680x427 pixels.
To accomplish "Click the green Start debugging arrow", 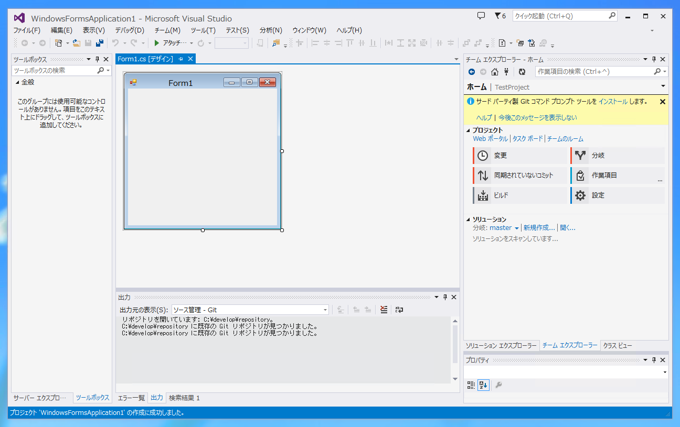I will (157, 43).
